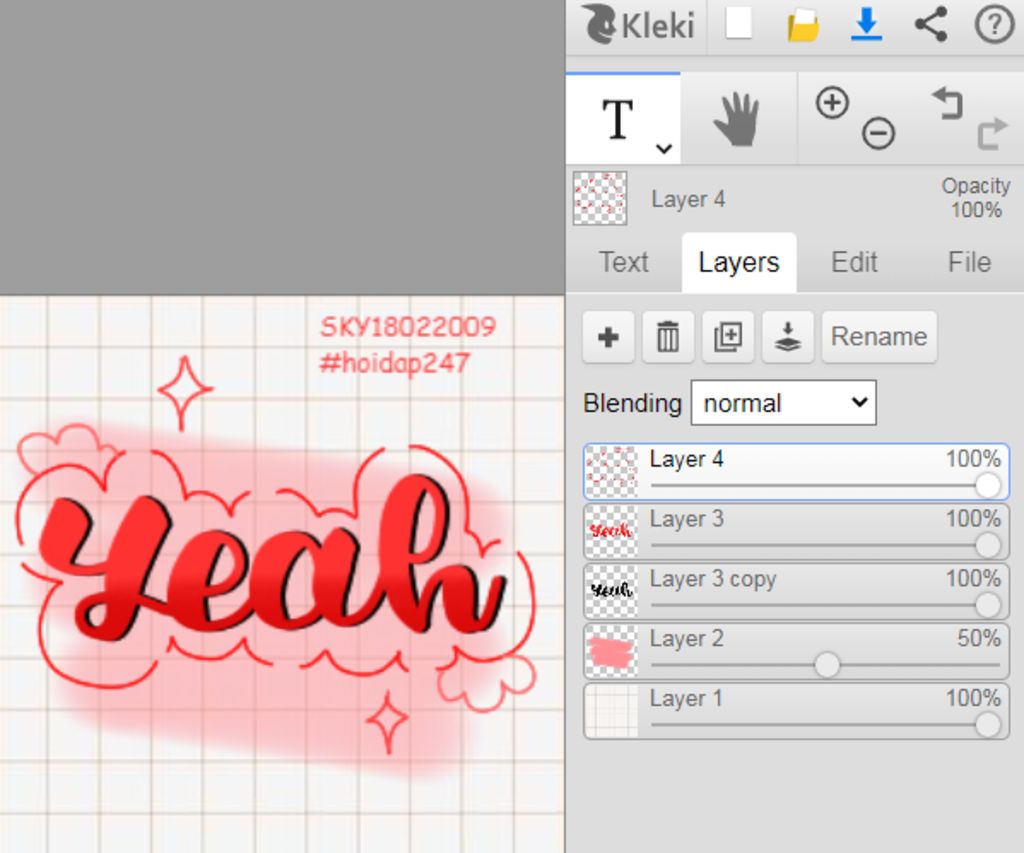1024x853 pixels.
Task: Zoom out with the minus magnifier
Action: pyautogui.click(x=878, y=134)
